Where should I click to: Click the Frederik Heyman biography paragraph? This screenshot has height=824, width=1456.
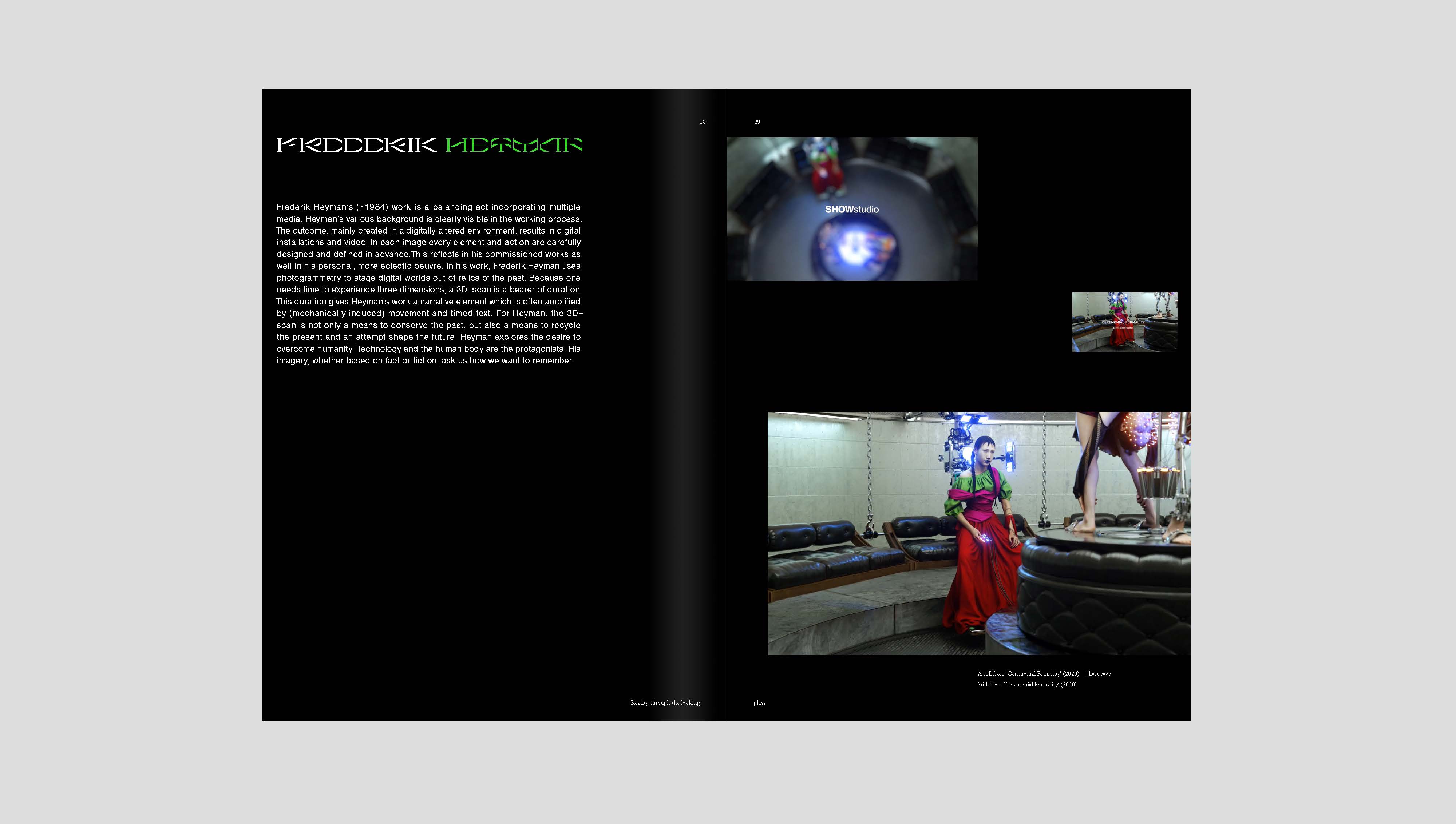428,283
